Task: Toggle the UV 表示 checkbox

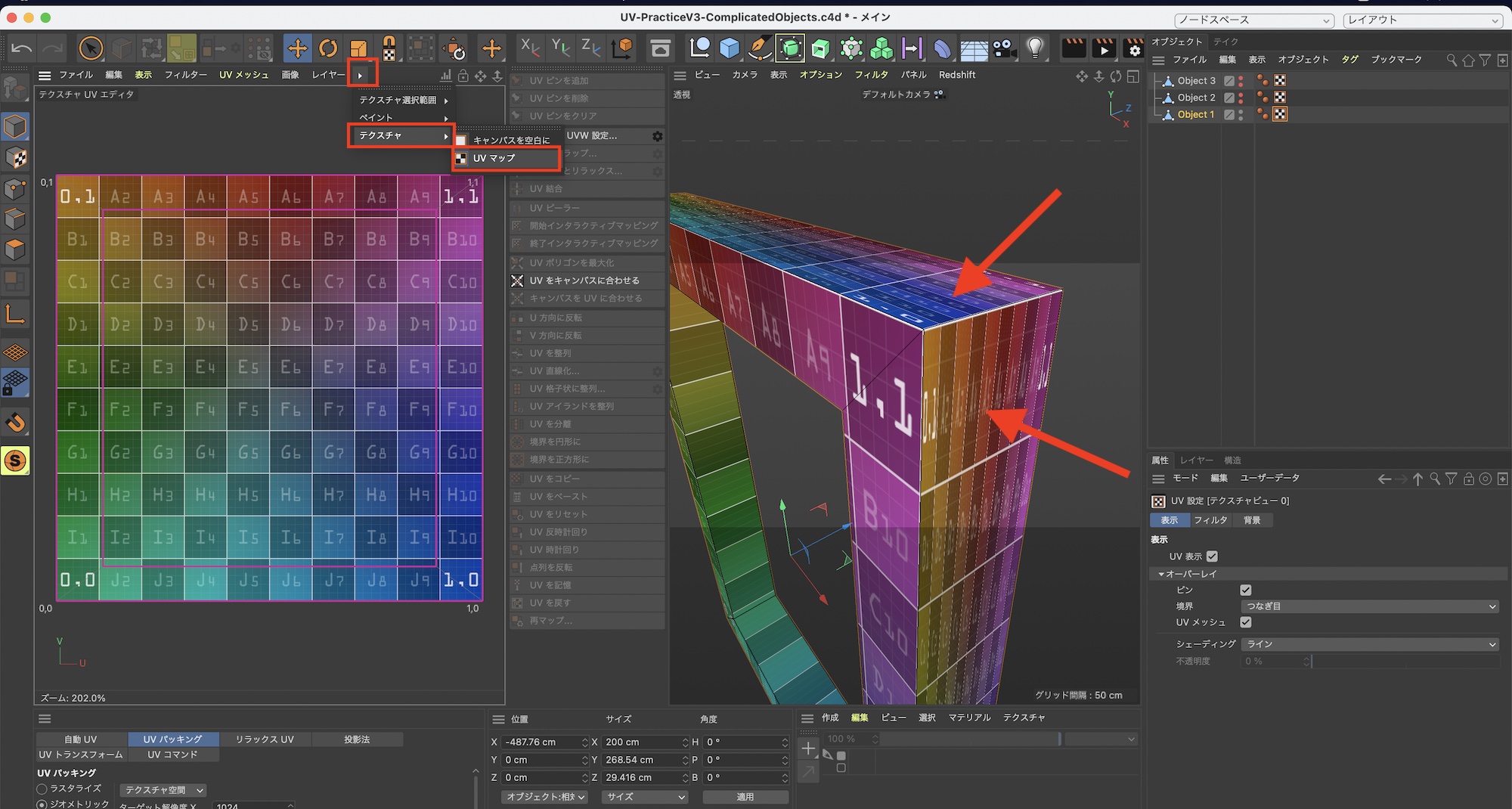Action: click(x=1213, y=556)
